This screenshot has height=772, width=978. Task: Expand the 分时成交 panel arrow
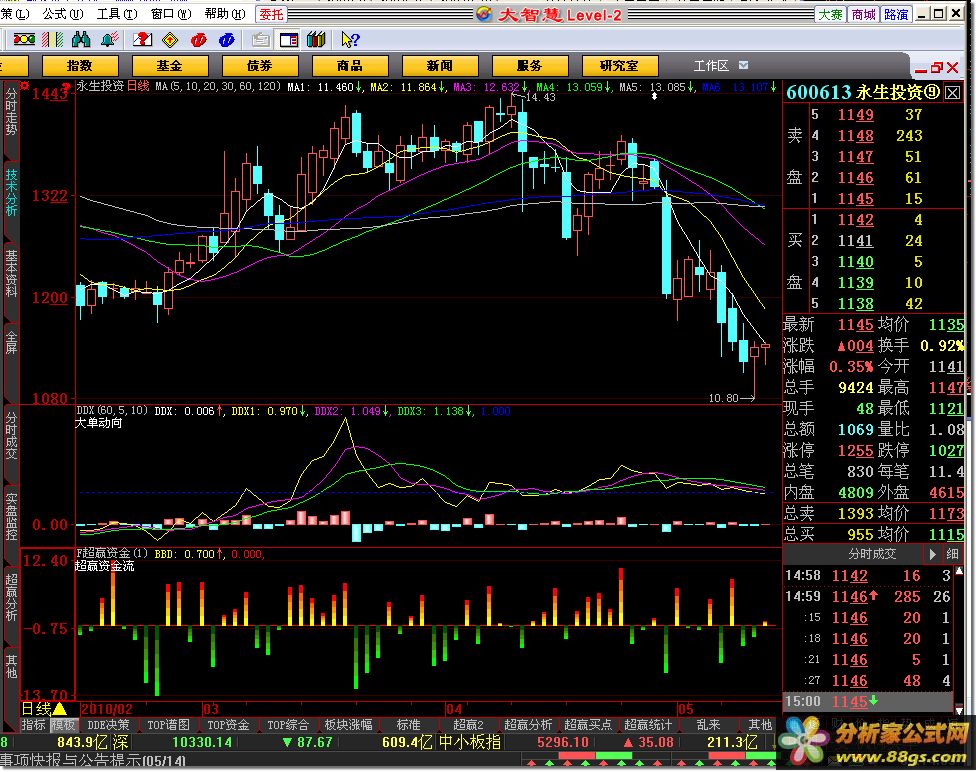point(932,554)
